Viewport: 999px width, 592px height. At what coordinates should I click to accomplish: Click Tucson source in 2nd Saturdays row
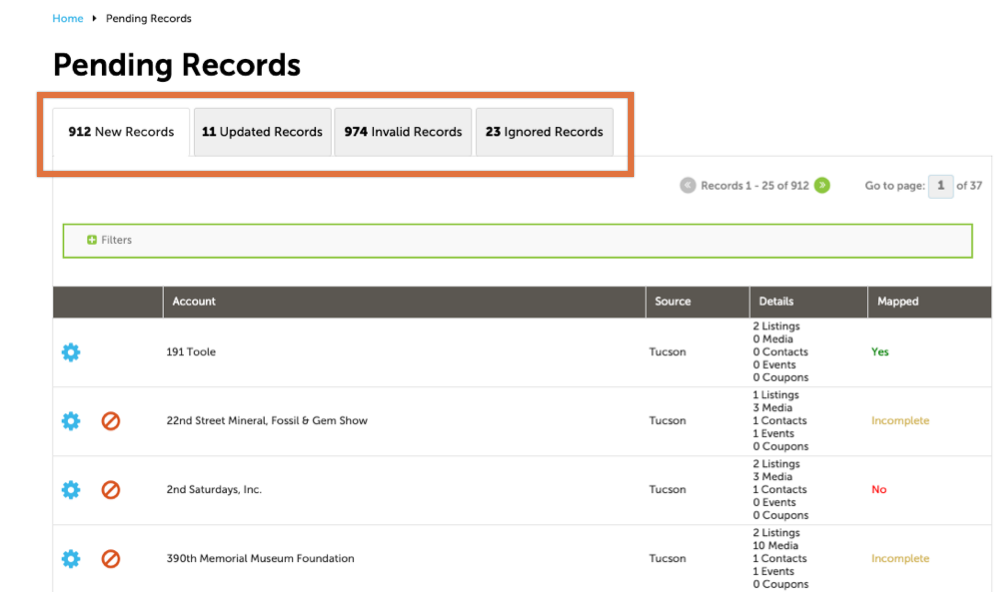(668, 489)
